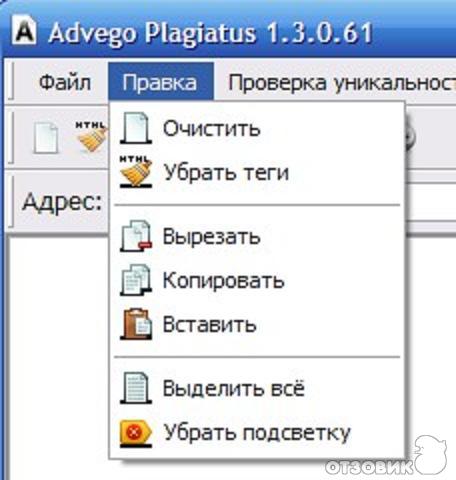Screen dimensions: 456x480
Task: Select Копировать in the menu
Action: pos(257,280)
